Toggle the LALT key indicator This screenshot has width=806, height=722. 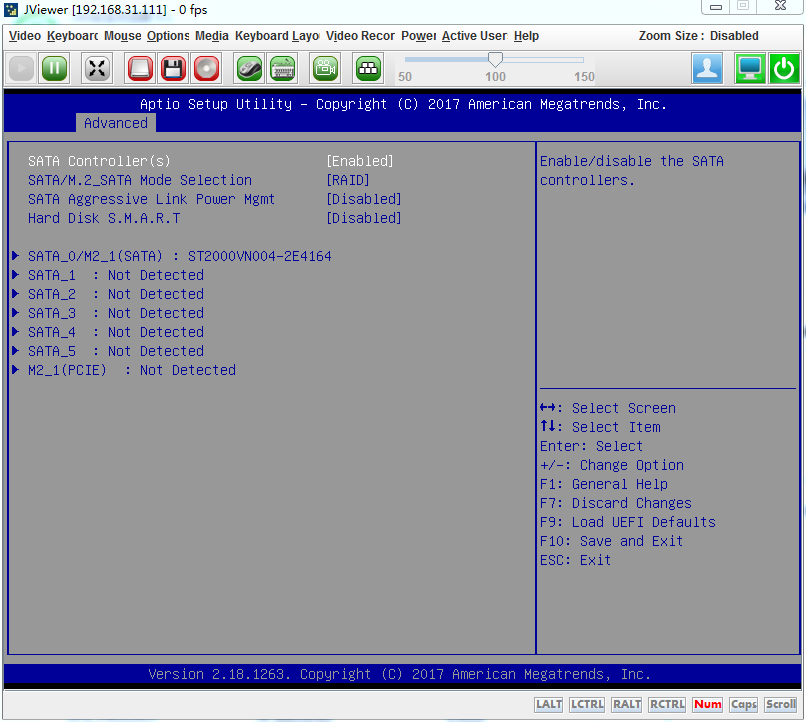549,704
